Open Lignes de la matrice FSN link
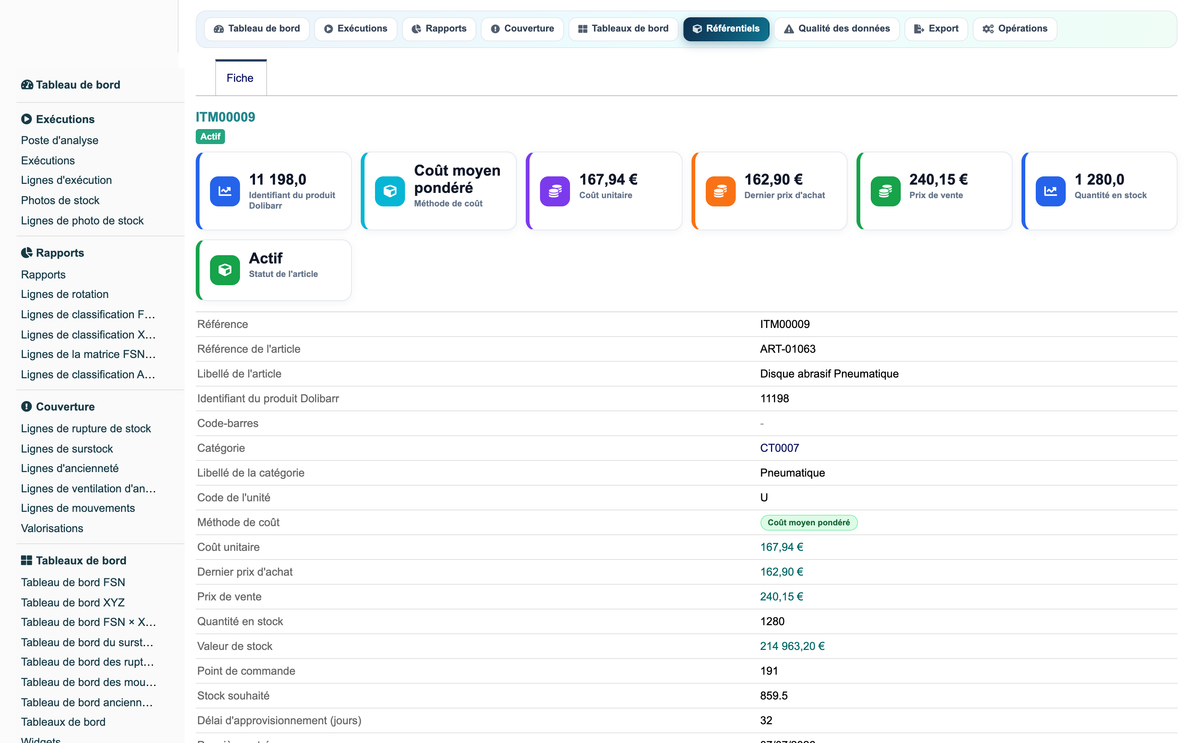Viewport: 1200px width, 743px height. tap(88, 355)
